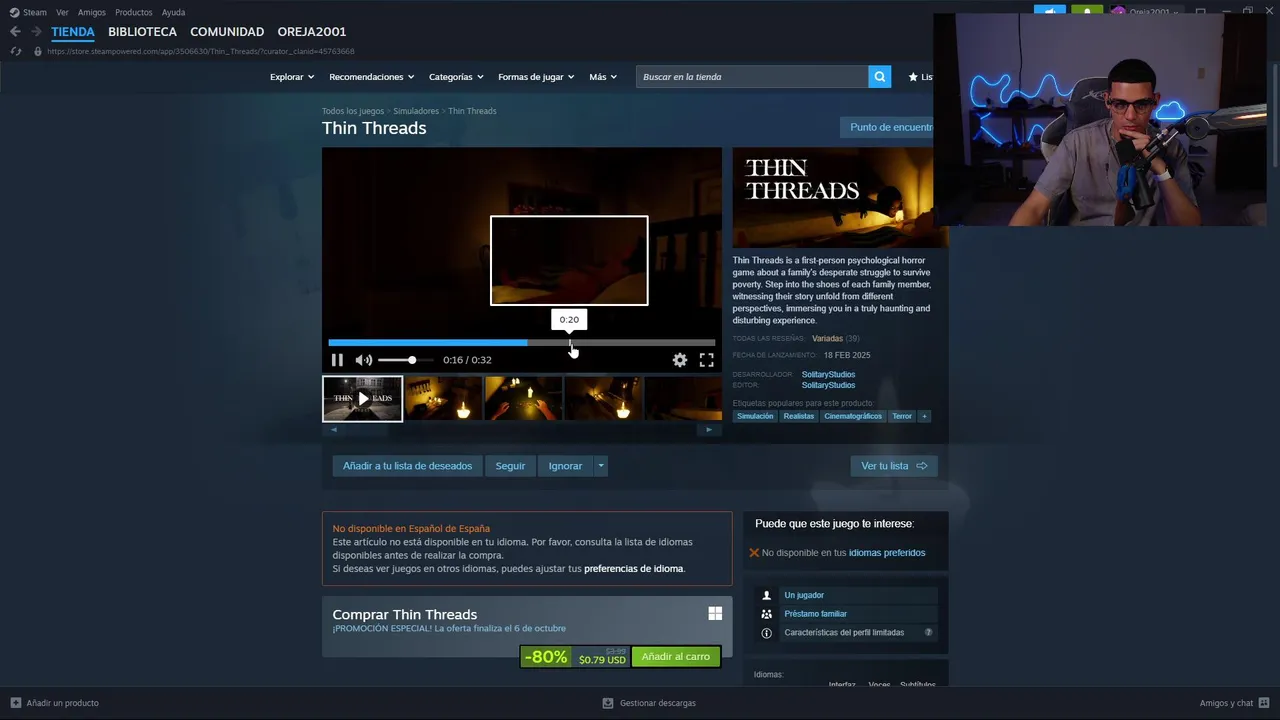Click the green Añadir al carro button
This screenshot has height=720, width=1280.
click(676, 657)
